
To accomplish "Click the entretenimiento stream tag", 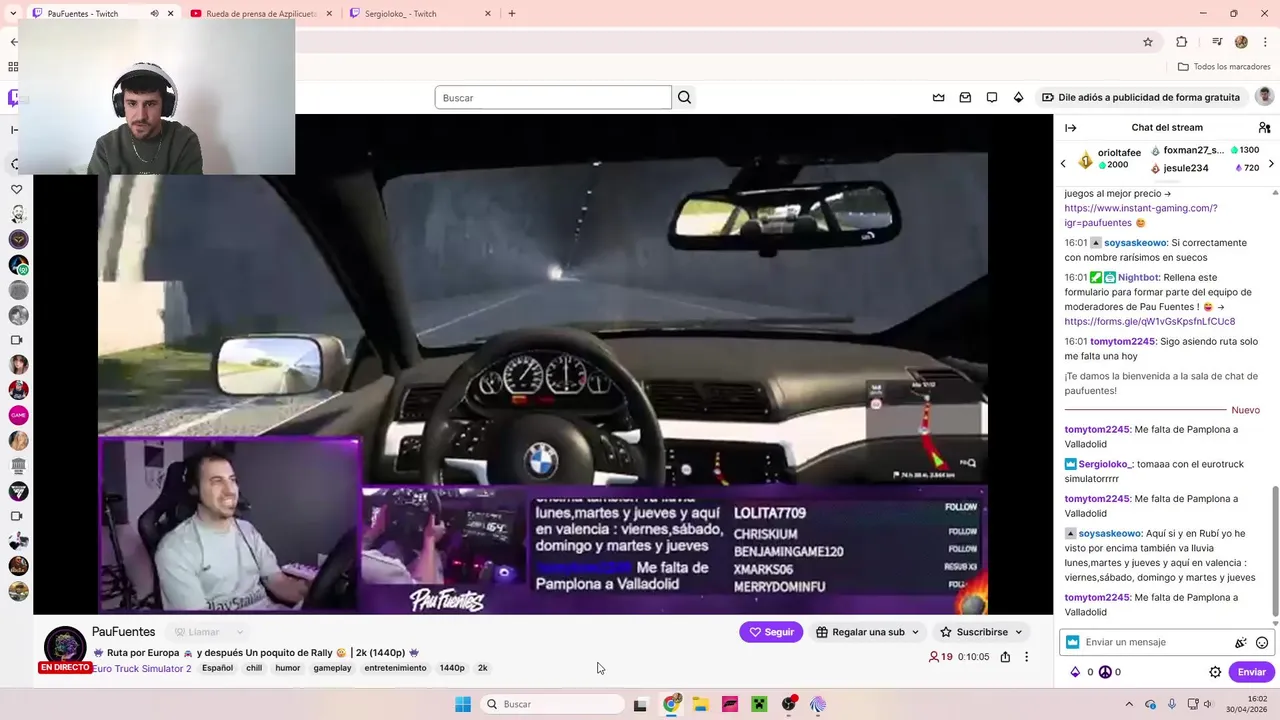I will [x=395, y=668].
